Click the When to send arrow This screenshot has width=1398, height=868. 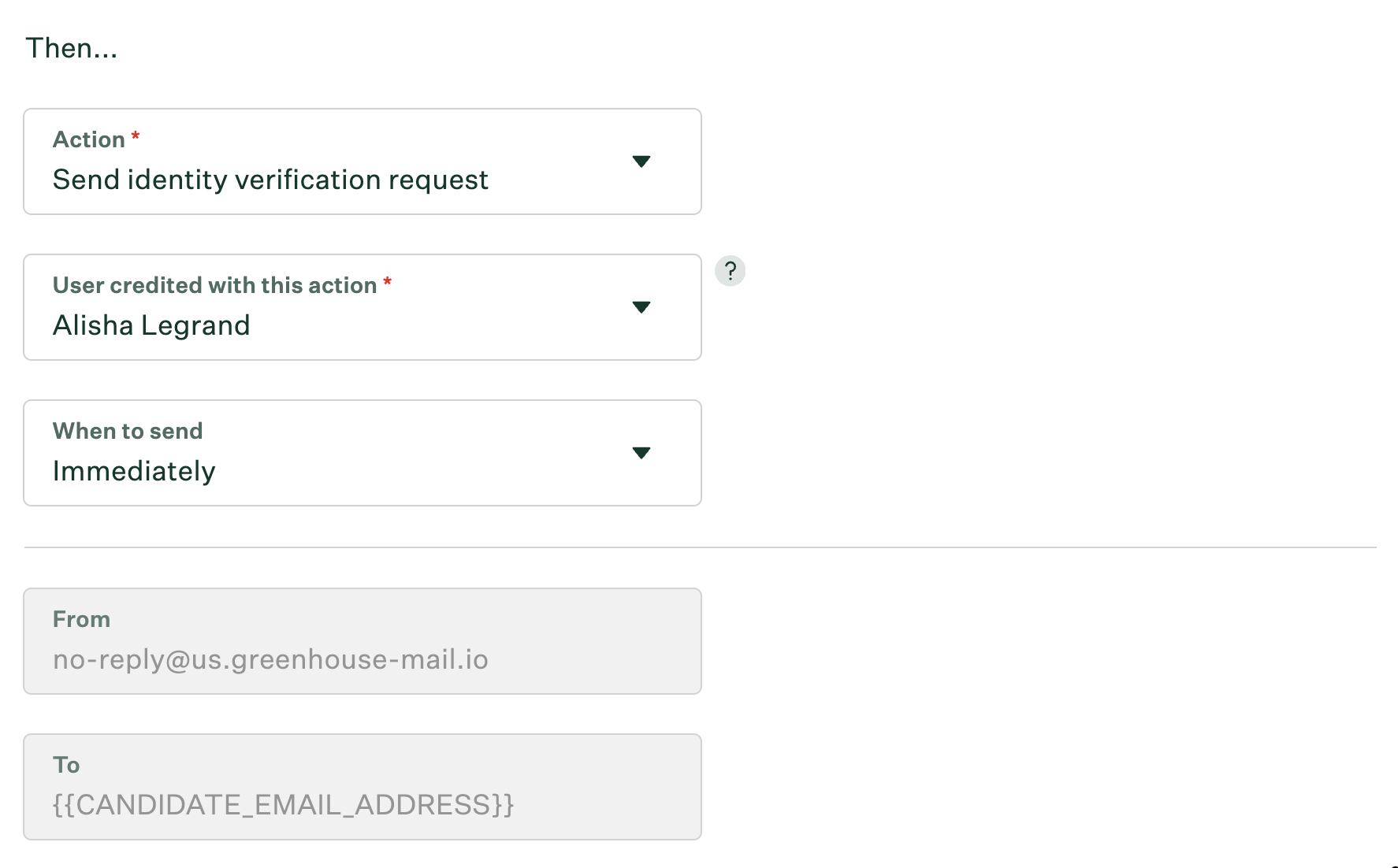[641, 453]
